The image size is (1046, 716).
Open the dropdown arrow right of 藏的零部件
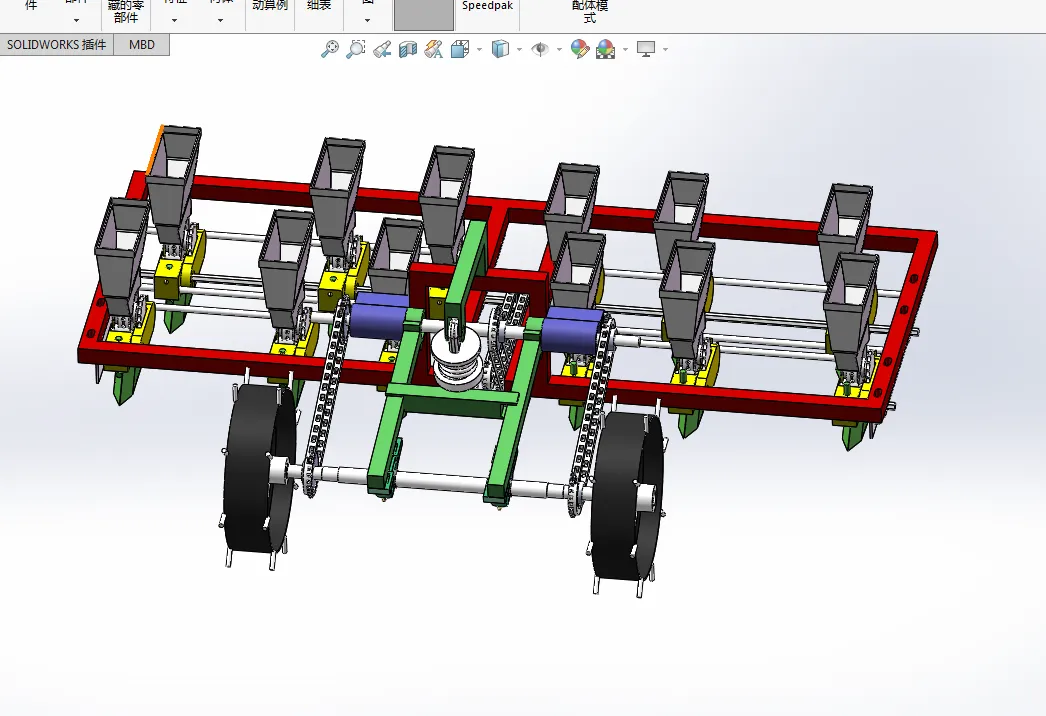[x=174, y=20]
